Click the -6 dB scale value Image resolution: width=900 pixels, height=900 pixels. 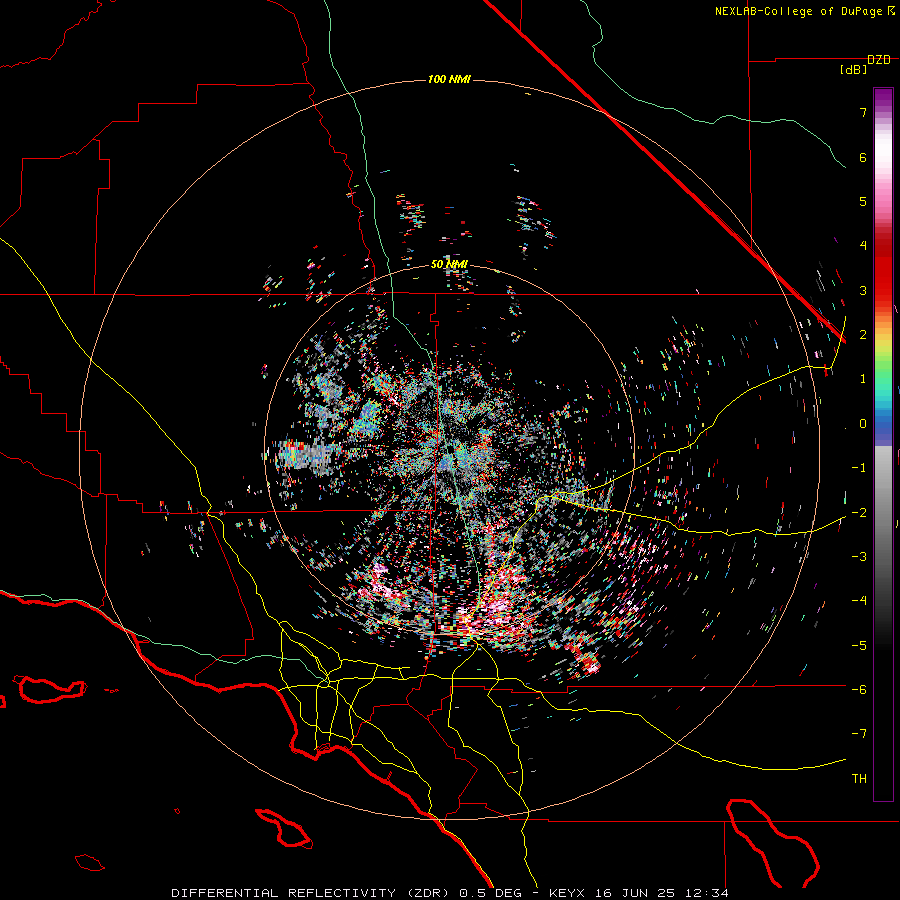click(859, 690)
